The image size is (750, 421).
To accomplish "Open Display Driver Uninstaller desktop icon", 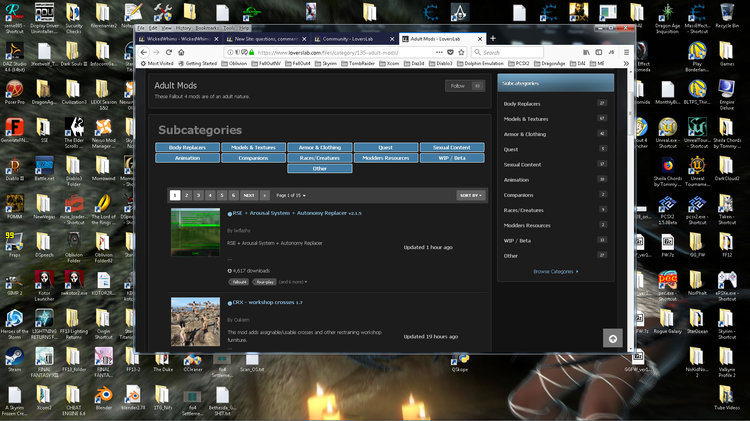I will pos(44,19).
